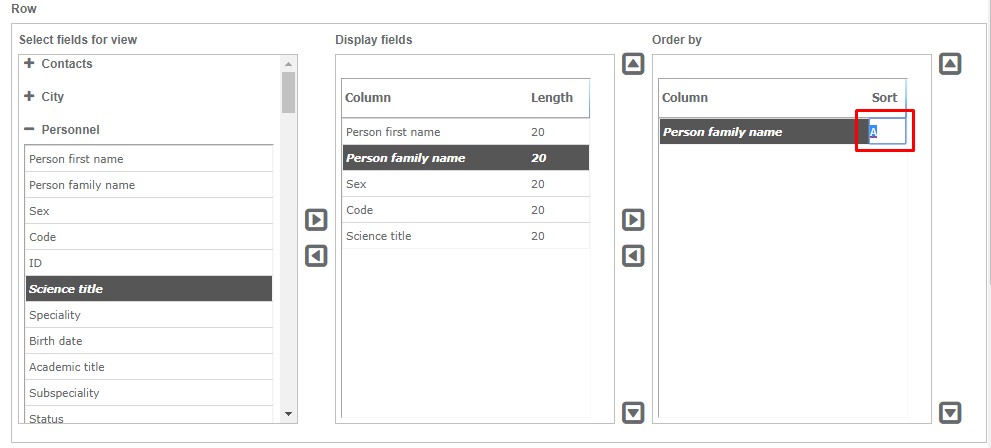Click left arrow to remove field from Display fields

coord(316,256)
